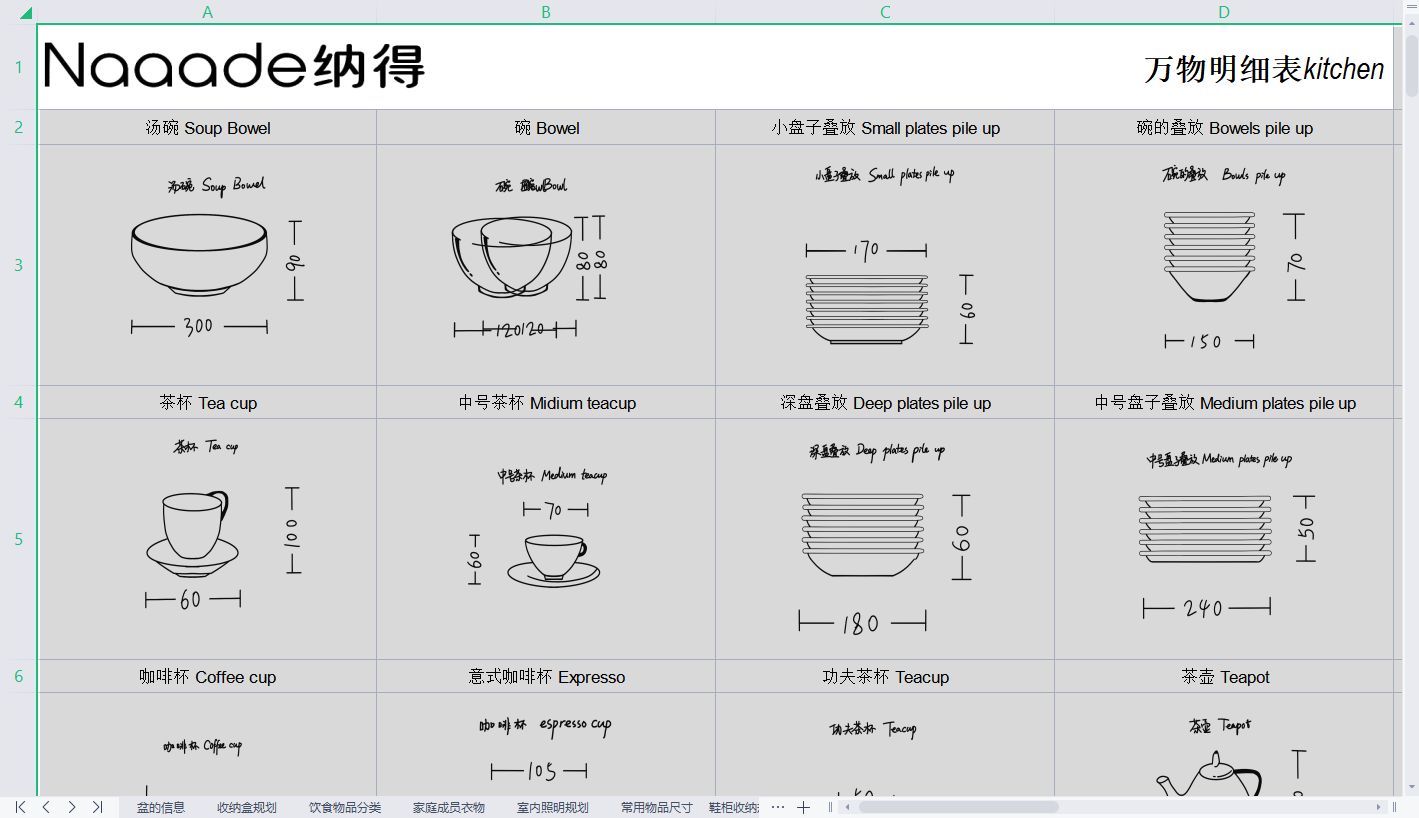Switch to 收纳盒规划 sheet tab
The width and height of the screenshot is (1419, 818).
(x=247, y=807)
